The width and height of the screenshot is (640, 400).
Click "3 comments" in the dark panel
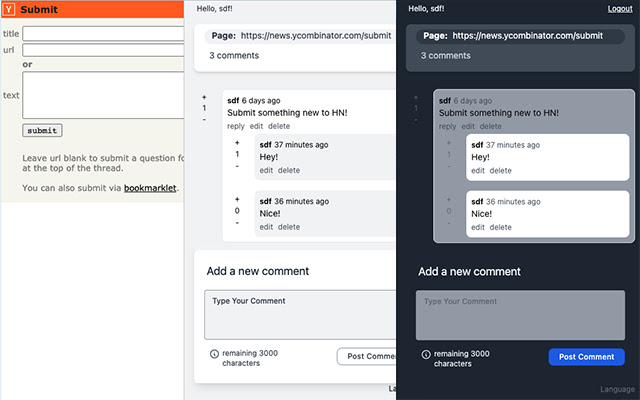445,56
